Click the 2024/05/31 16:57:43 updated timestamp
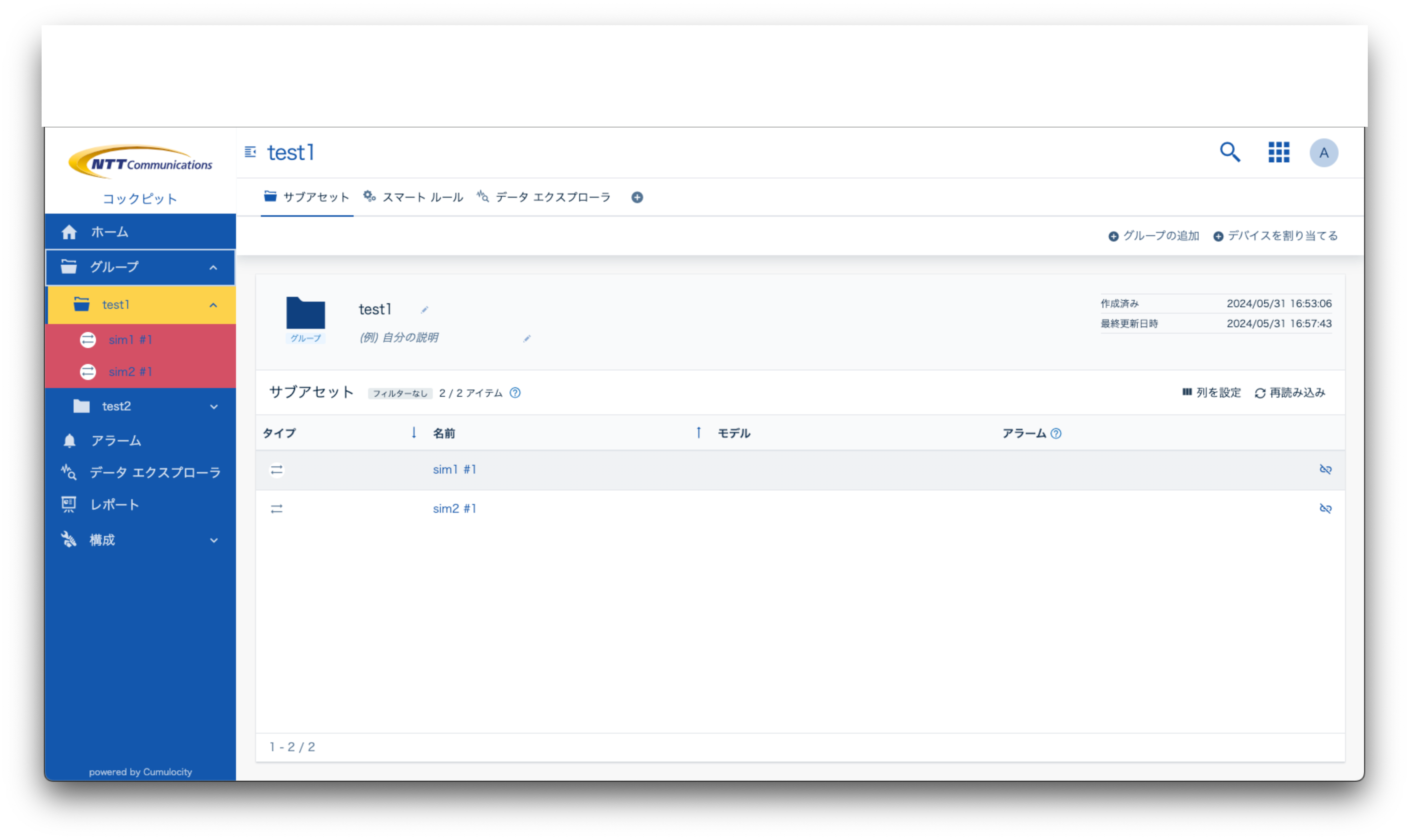1409x840 pixels. click(x=1279, y=323)
